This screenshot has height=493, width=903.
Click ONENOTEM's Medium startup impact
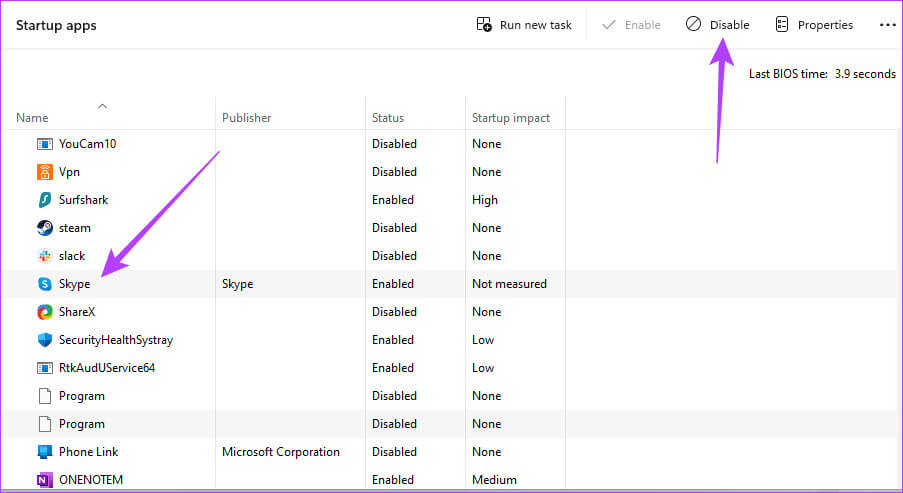point(494,480)
